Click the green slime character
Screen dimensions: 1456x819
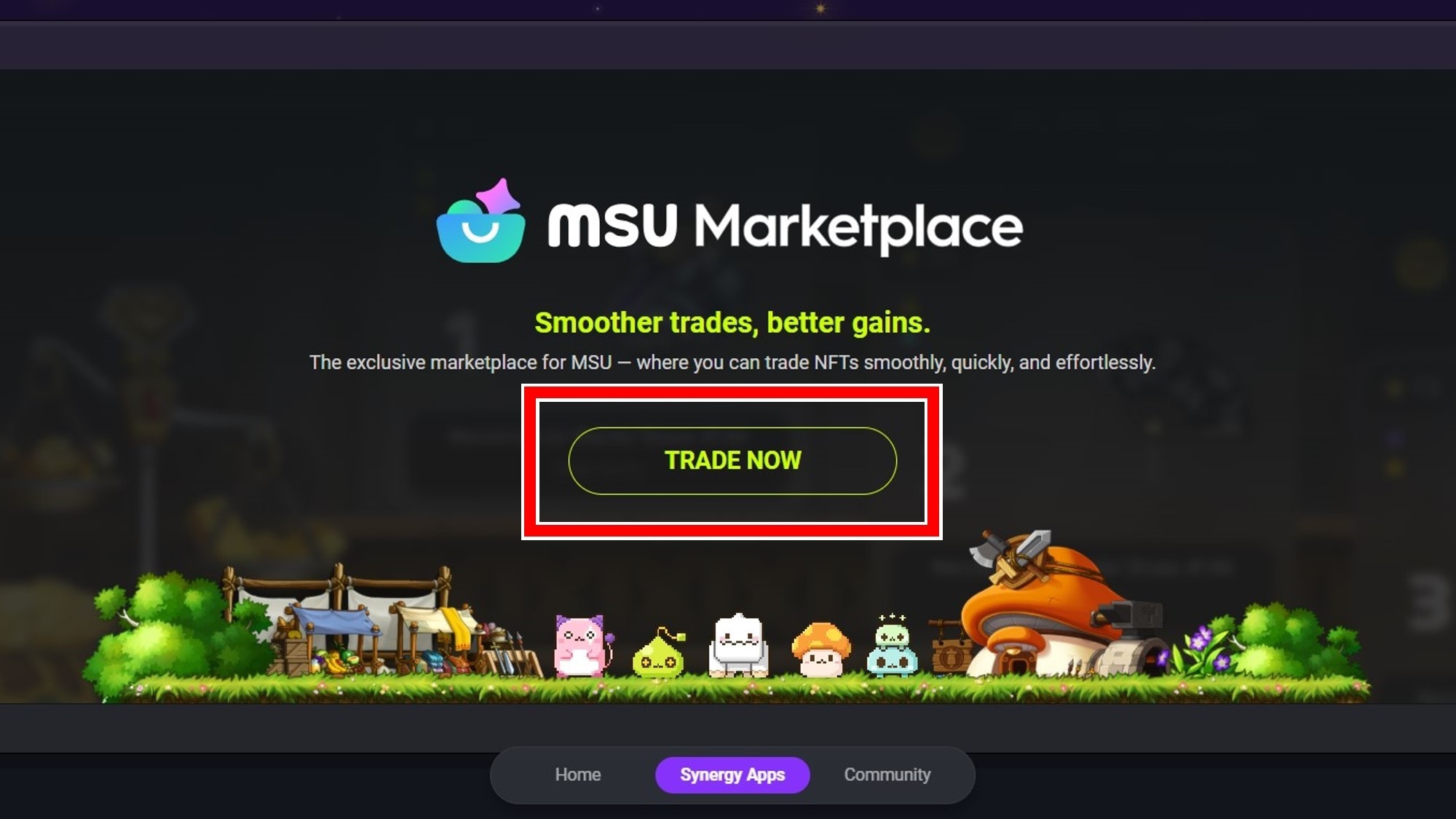[x=659, y=653]
